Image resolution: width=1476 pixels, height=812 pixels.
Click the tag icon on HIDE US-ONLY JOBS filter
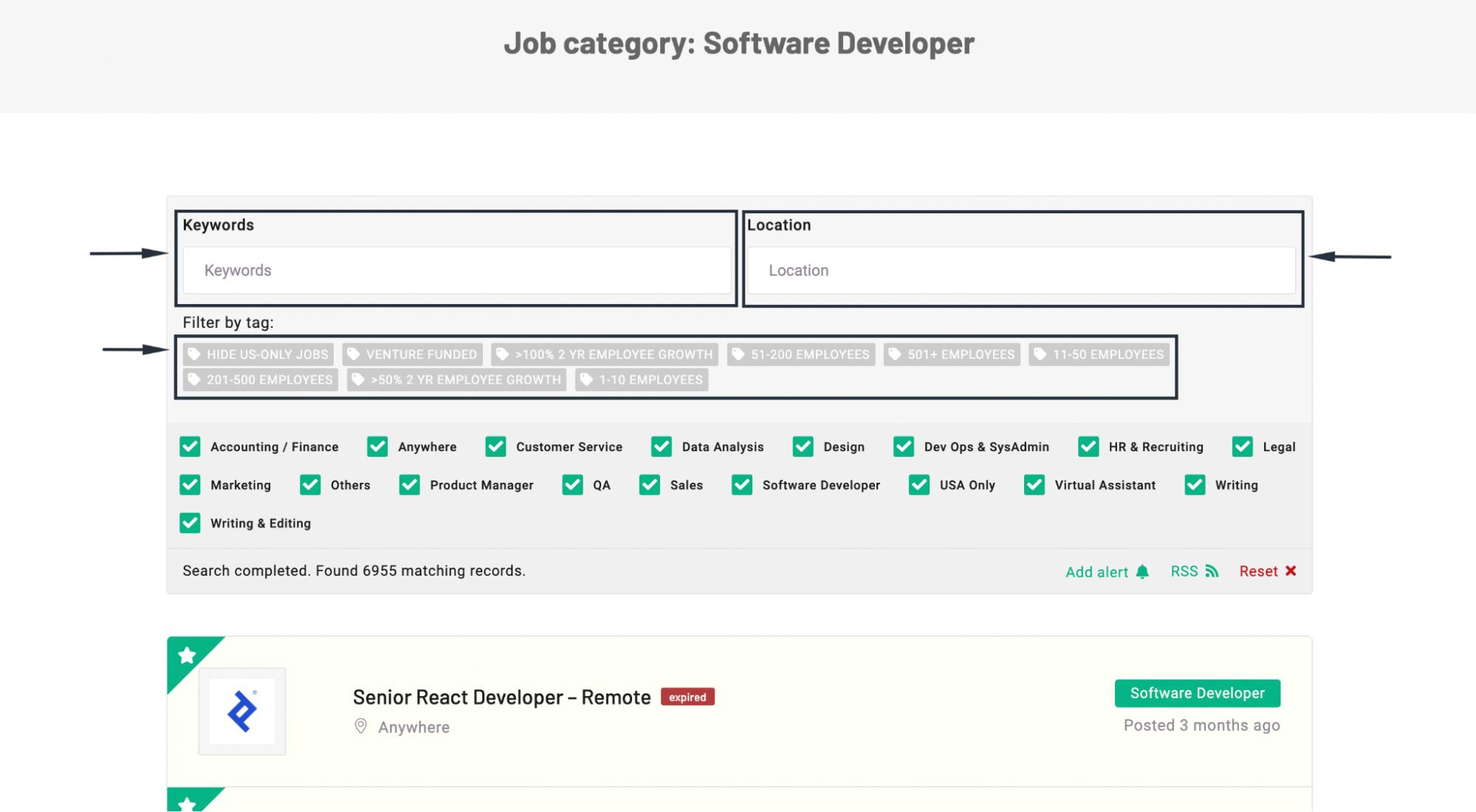point(194,354)
